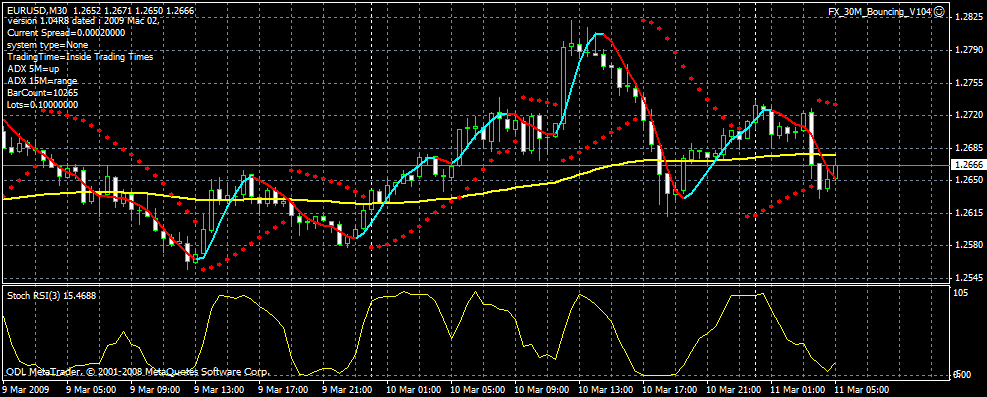Click the ADX 5M=up status text
987x397 pixels.
coord(33,69)
